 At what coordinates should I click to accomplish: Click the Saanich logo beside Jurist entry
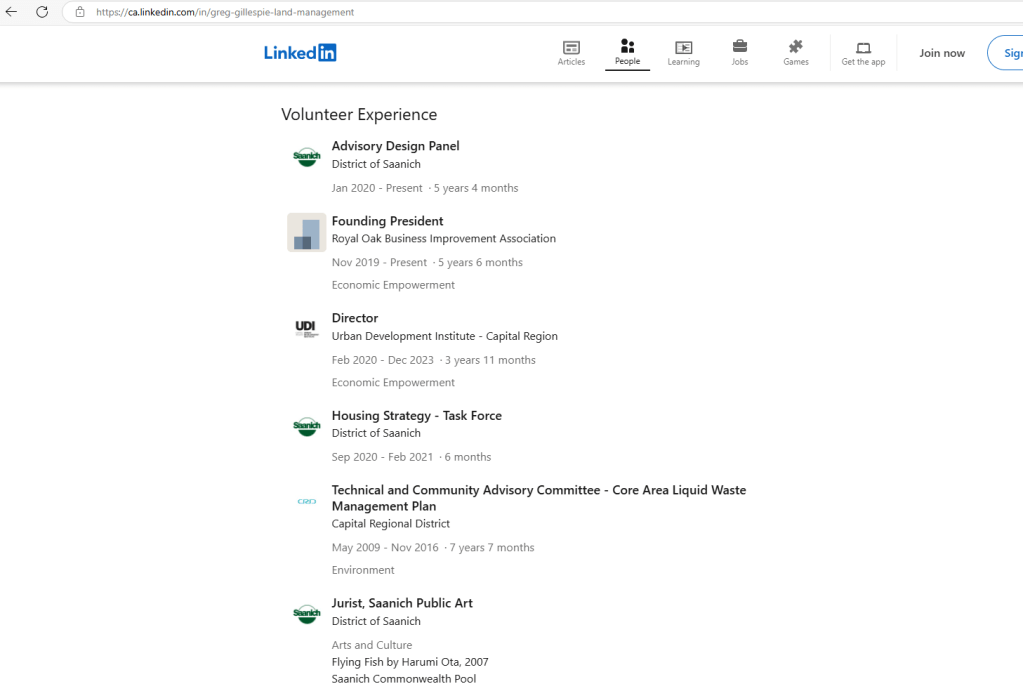[x=306, y=614]
